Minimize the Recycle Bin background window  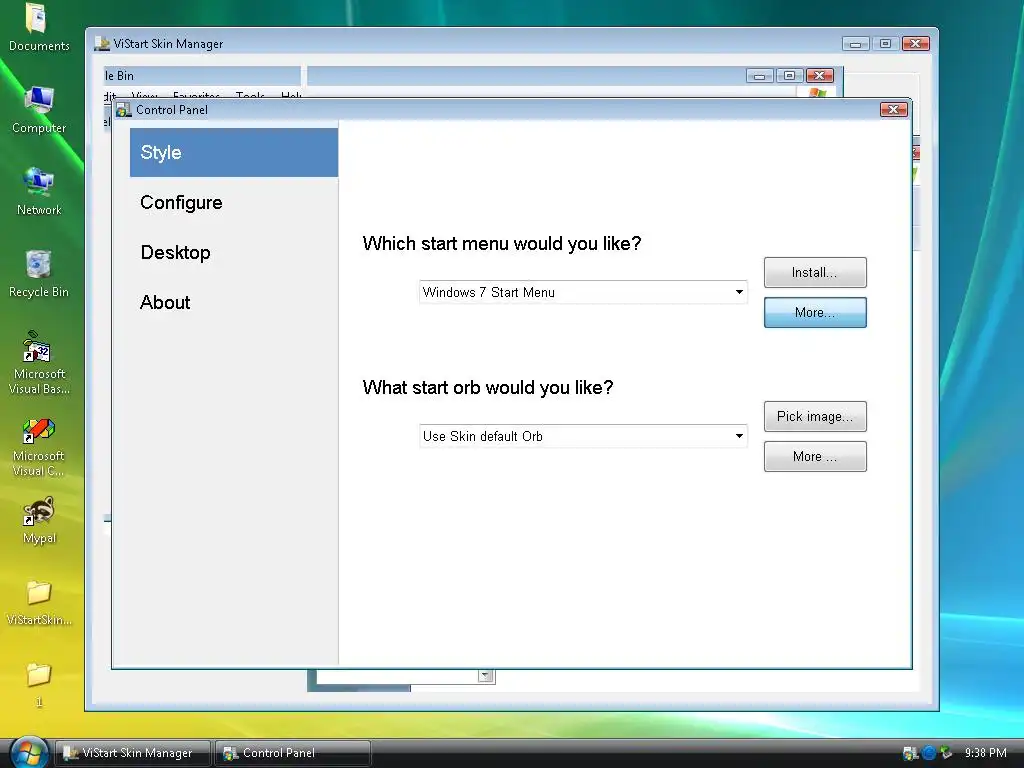[x=760, y=76]
